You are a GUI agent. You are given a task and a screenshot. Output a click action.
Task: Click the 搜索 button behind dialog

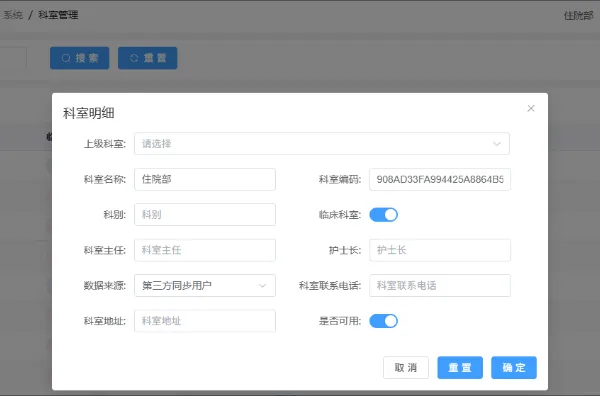pyautogui.click(x=80, y=58)
